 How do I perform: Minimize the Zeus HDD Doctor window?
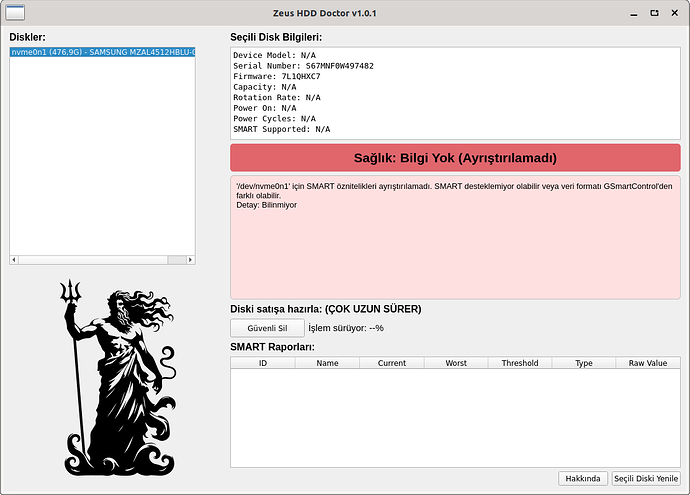point(632,14)
